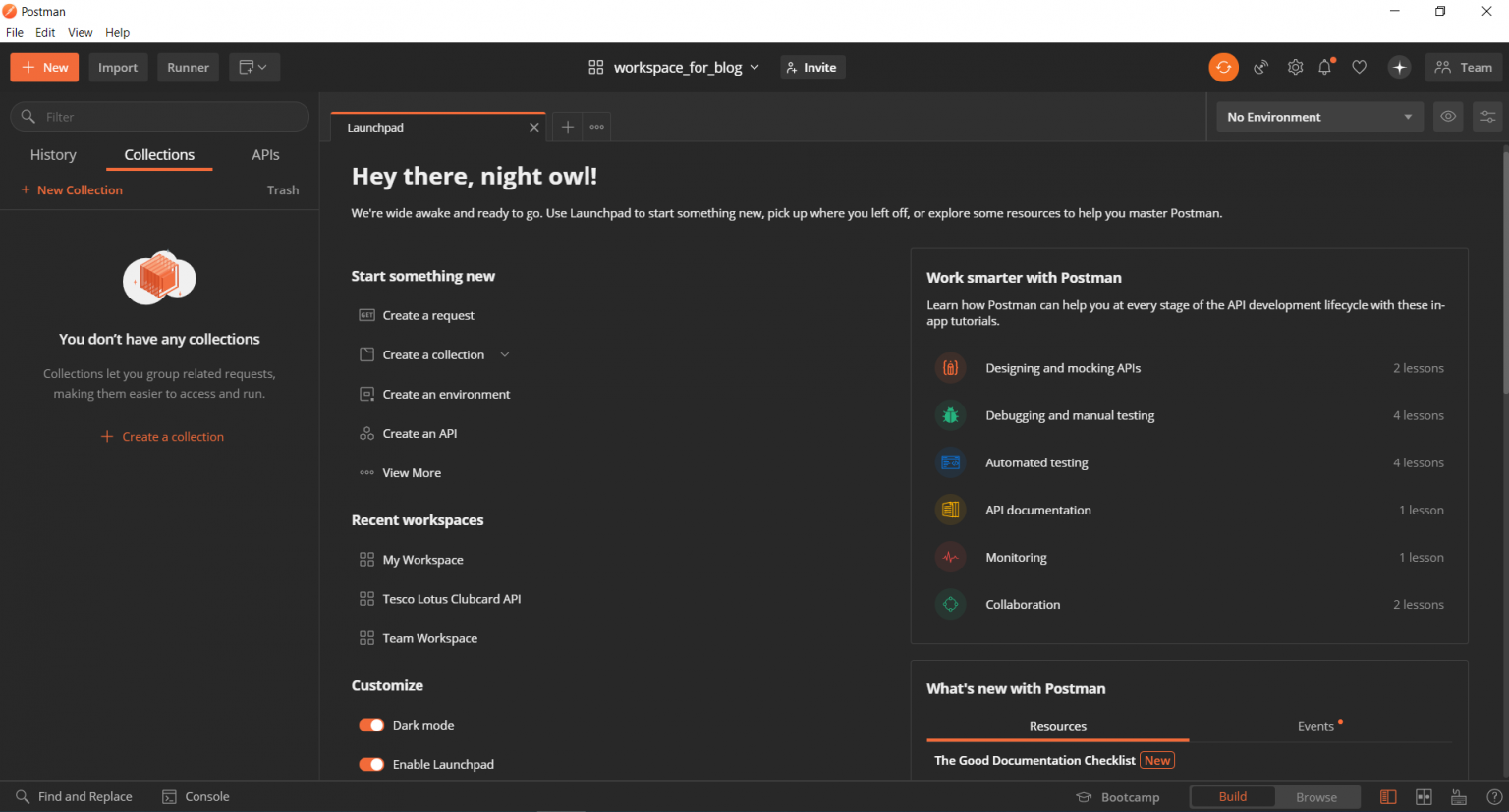Click the heart icon in header

[x=1360, y=67]
